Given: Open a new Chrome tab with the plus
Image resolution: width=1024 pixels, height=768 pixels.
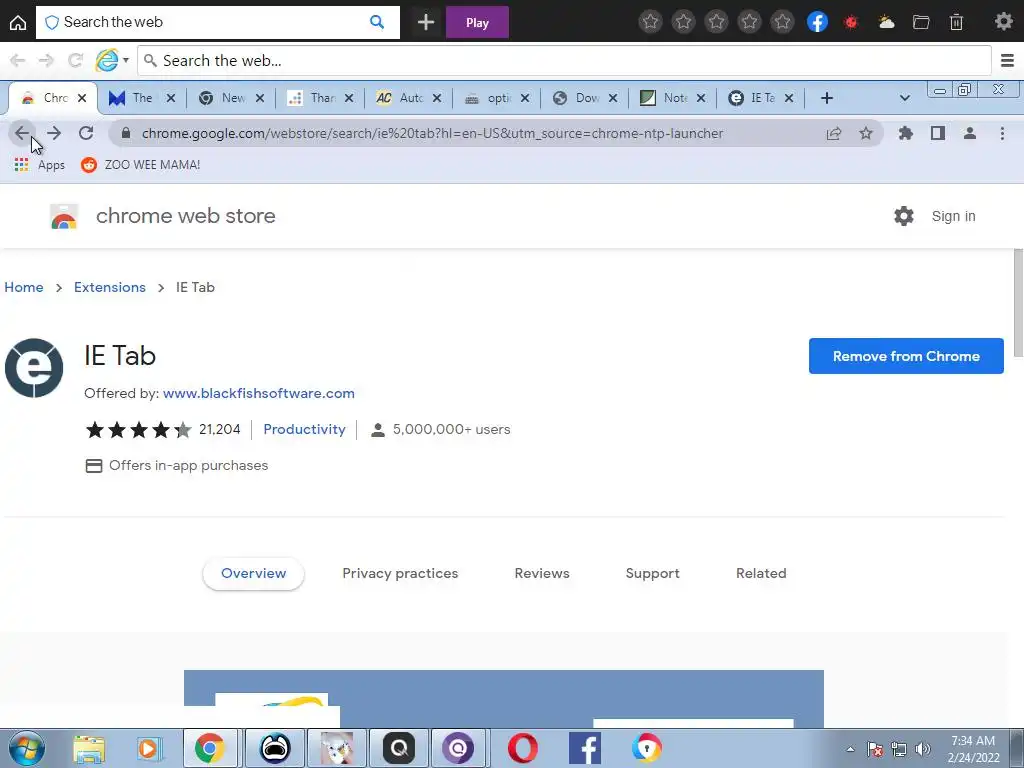Looking at the screenshot, I should coord(827,98).
